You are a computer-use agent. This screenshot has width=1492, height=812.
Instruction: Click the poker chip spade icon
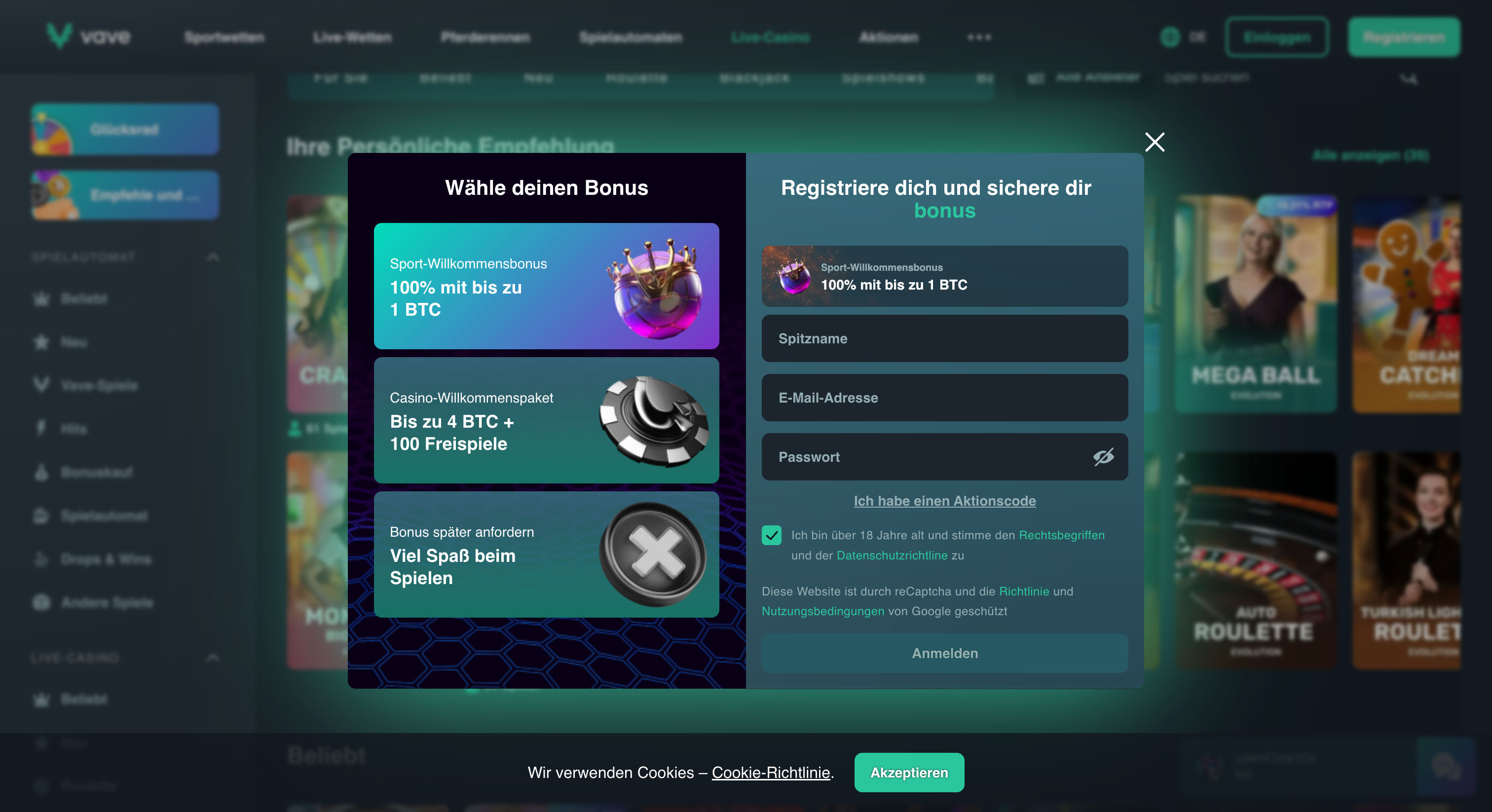[x=653, y=422]
